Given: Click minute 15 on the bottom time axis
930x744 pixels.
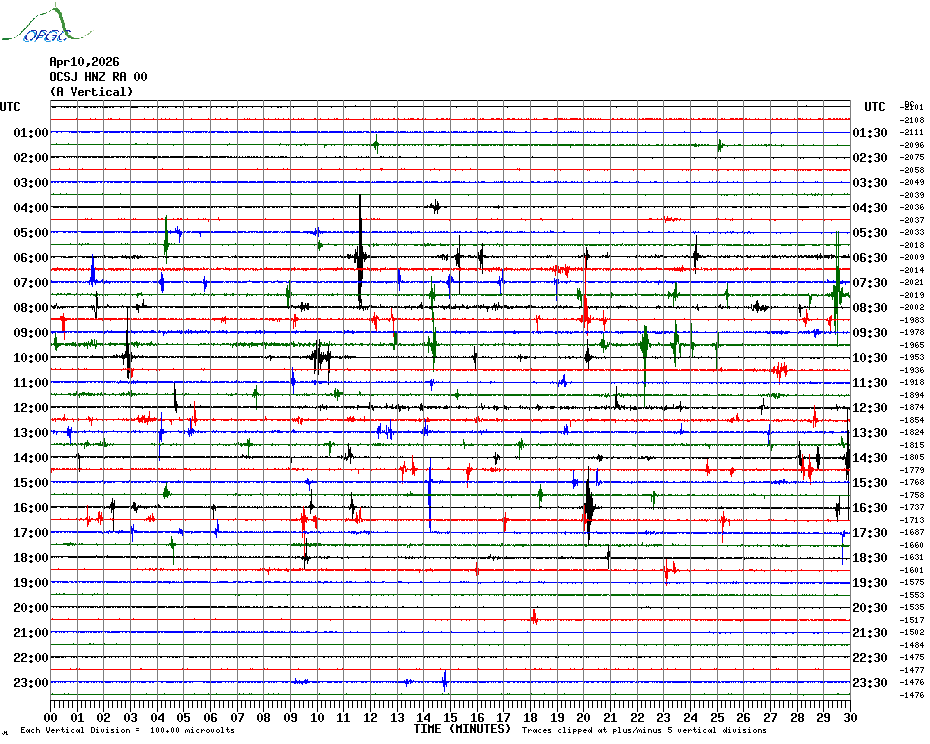Looking at the screenshot, I should [450, 717].
